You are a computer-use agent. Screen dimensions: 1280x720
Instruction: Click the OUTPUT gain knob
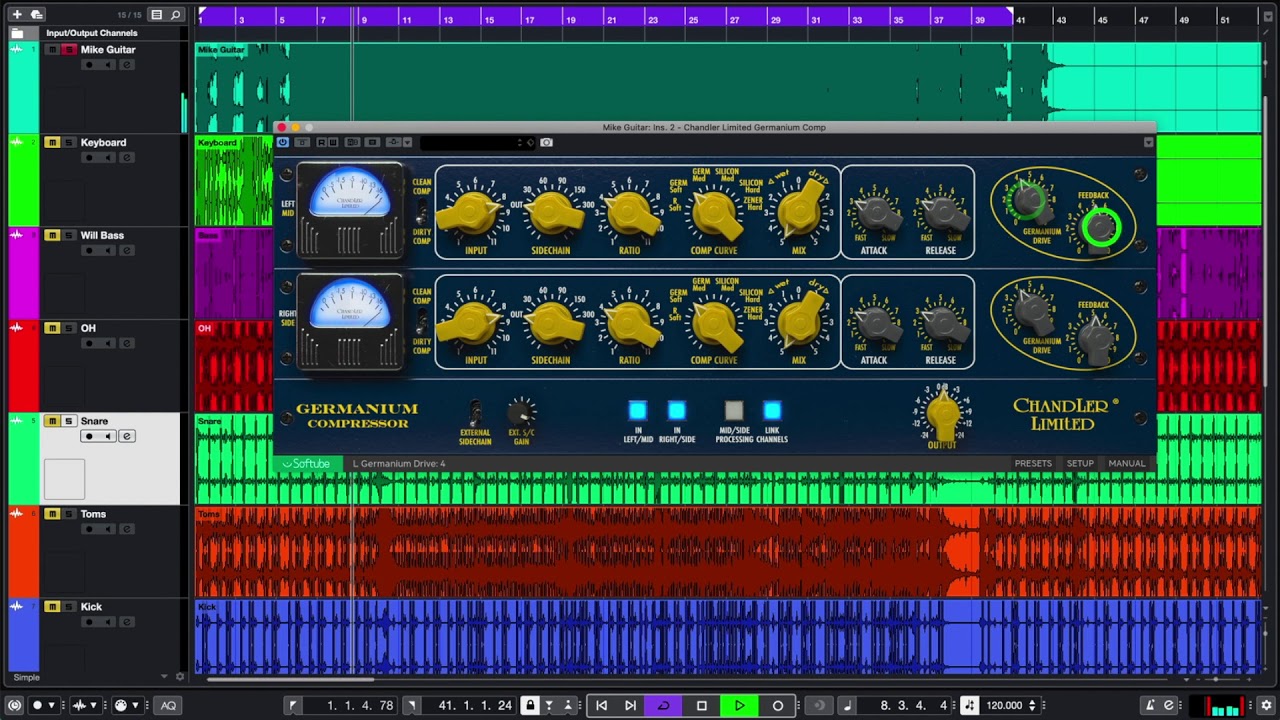click(942, 413)
